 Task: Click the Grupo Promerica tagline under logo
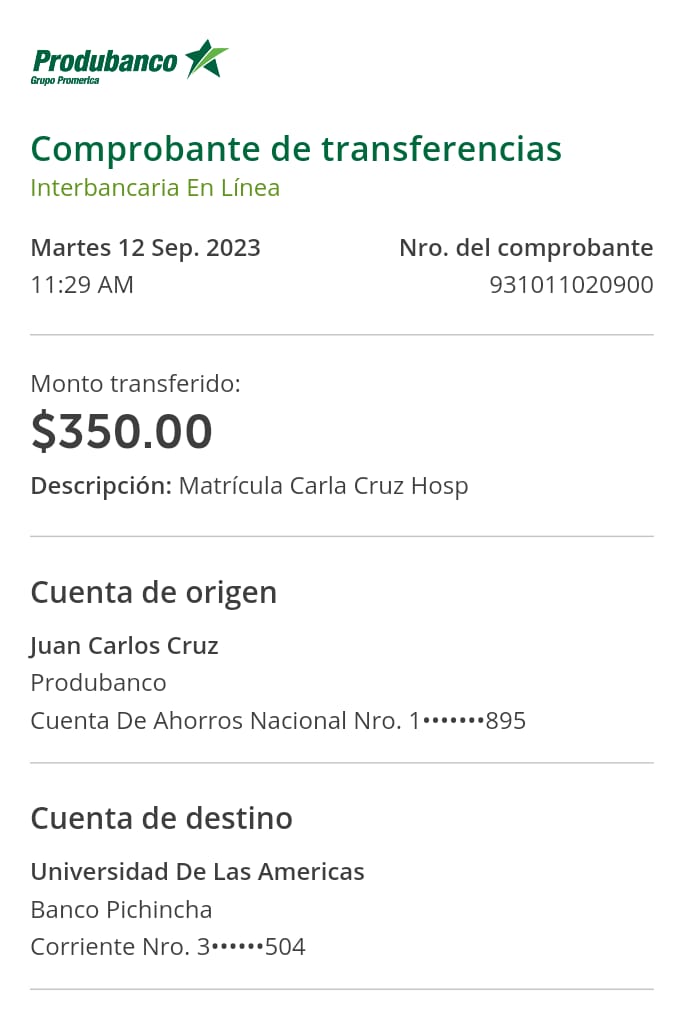[x=65, y=80]
